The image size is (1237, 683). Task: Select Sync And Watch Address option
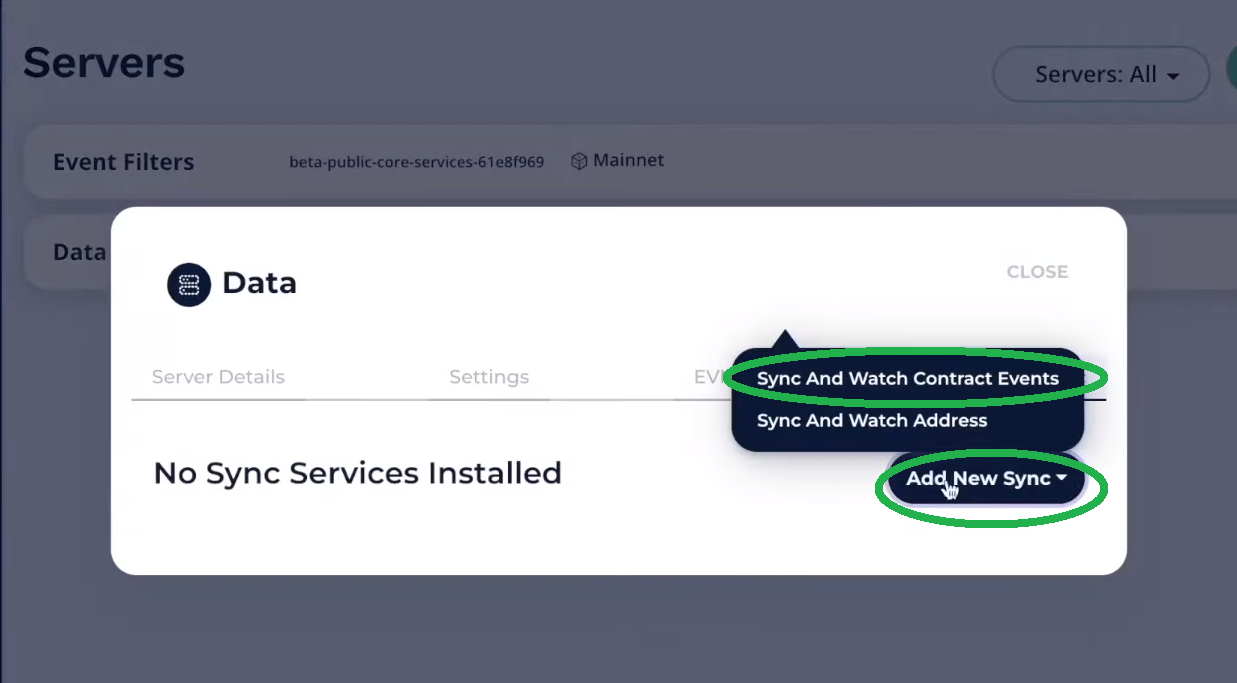(x=872, y=421)
